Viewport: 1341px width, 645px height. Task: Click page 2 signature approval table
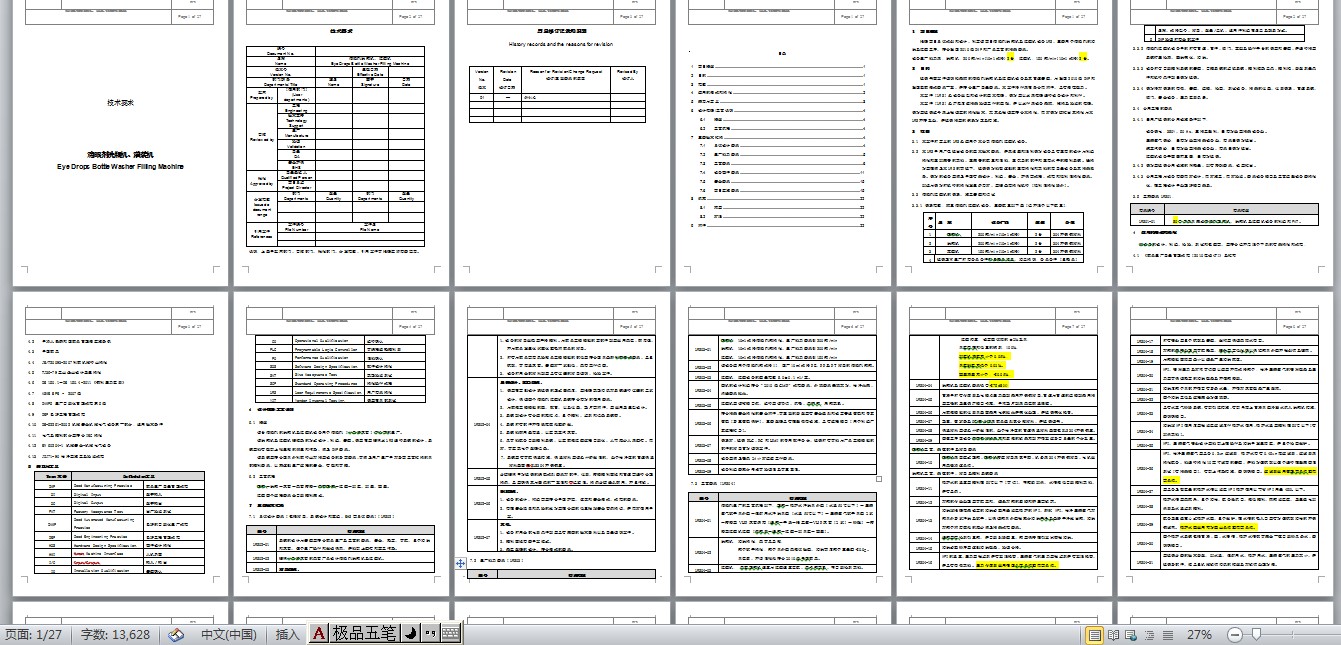(x=336, y=144)
